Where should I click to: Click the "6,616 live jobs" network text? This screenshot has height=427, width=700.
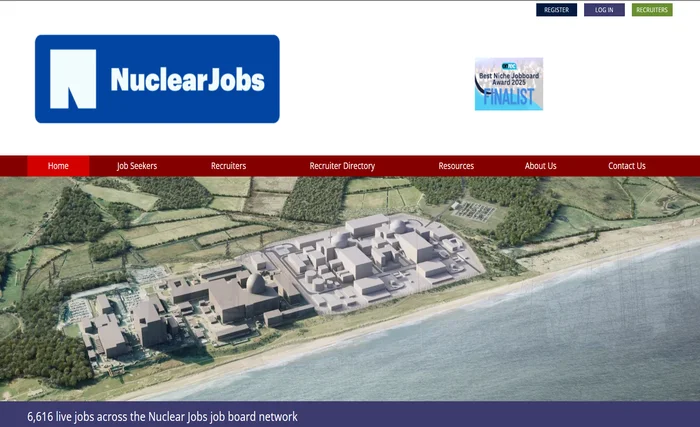[x=162, y=417]
